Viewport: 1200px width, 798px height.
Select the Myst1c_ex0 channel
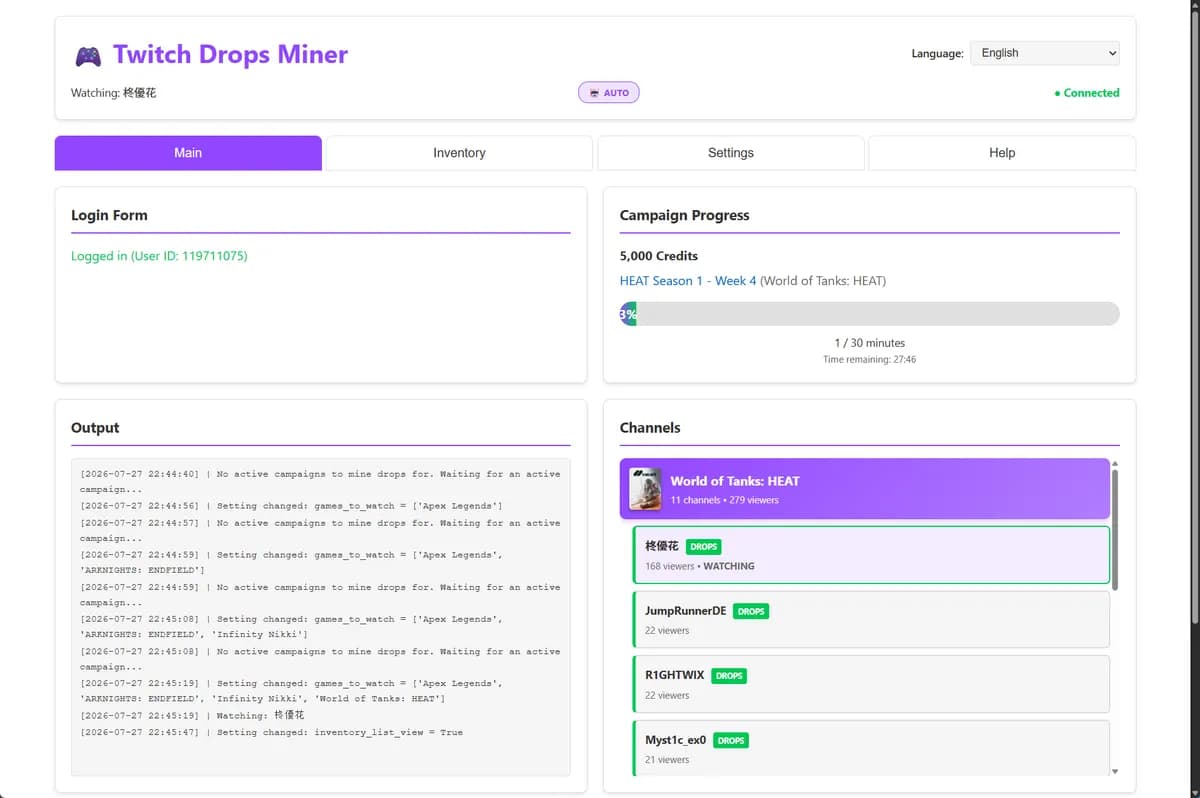(x=871, y=748)
